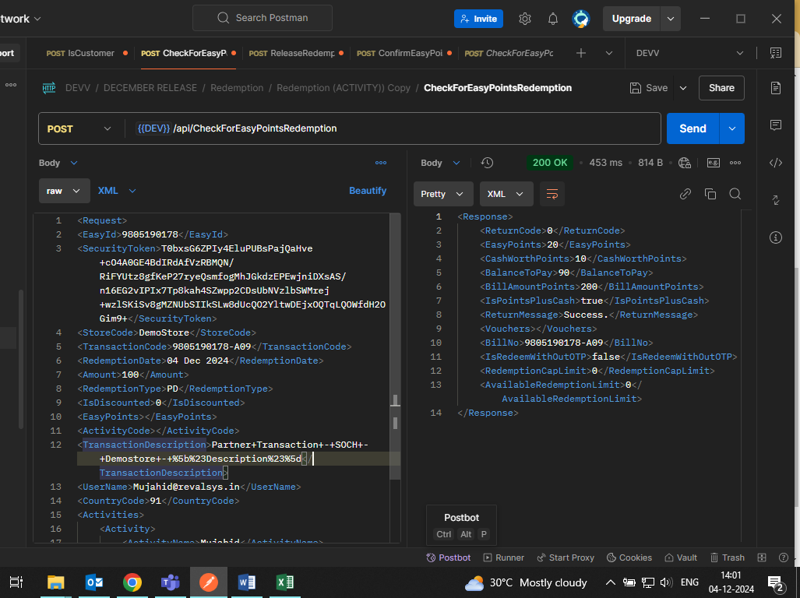Screen dimensions: 800x598
Task: Click the response history clock icon
Action: 487,163
